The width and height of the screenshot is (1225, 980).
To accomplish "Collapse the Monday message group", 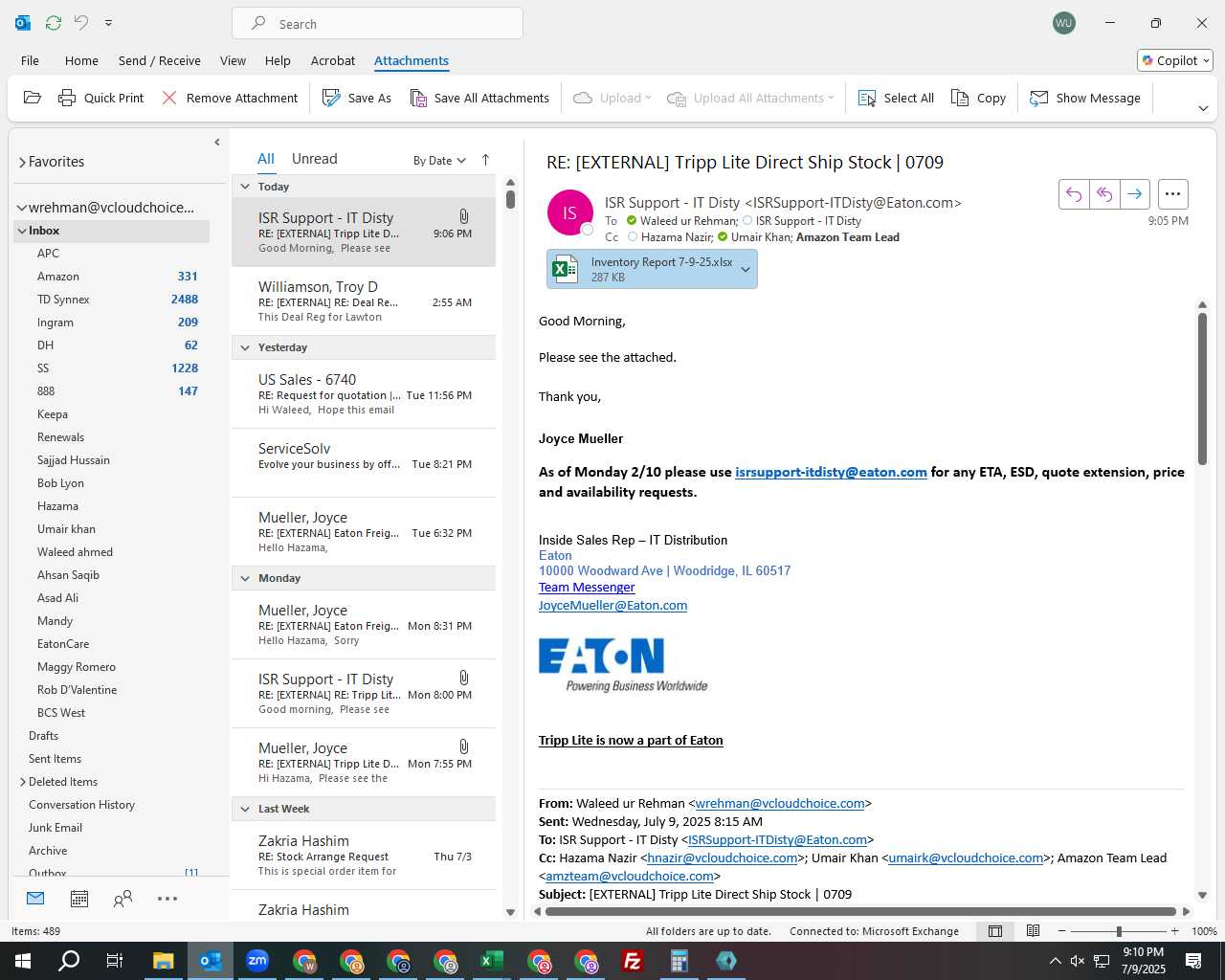I will 245,578.
